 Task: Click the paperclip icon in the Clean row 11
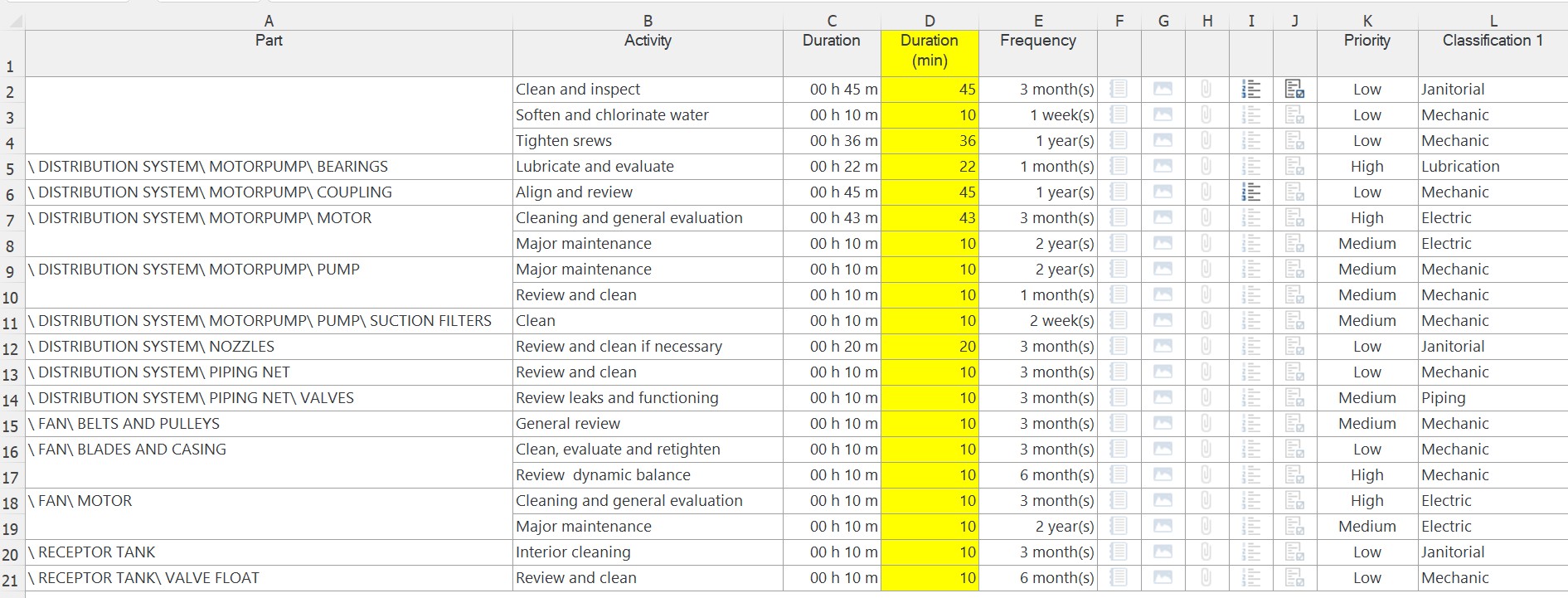[1206, 321]
